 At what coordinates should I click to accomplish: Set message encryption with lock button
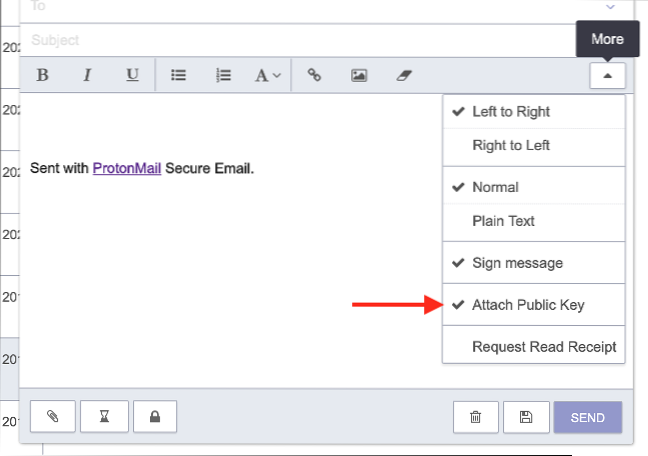point(155,416)
